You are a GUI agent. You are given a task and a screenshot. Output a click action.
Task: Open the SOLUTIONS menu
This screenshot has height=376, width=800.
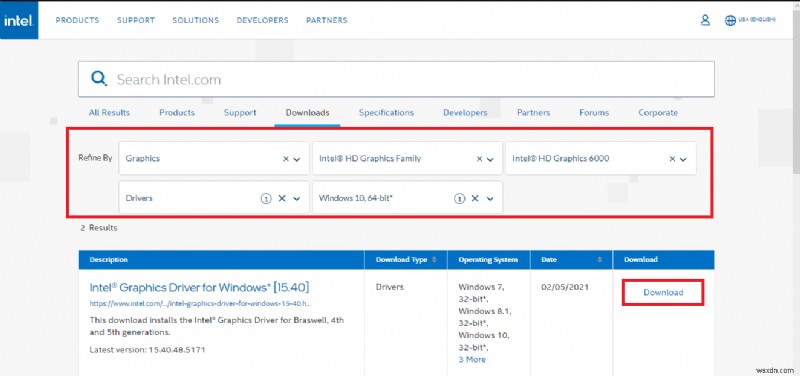tap(195, 20)
